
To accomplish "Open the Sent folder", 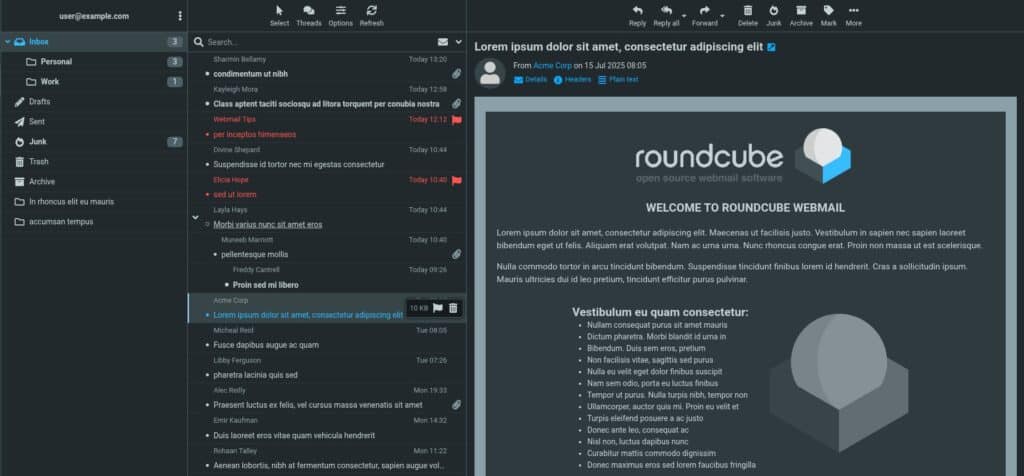I will [94, 121].
